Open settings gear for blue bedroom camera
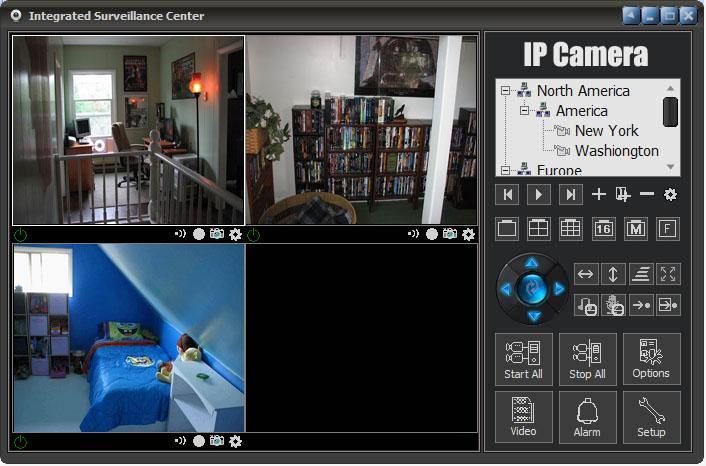Screen dimensions: 706x466 (x=235, y=442)
